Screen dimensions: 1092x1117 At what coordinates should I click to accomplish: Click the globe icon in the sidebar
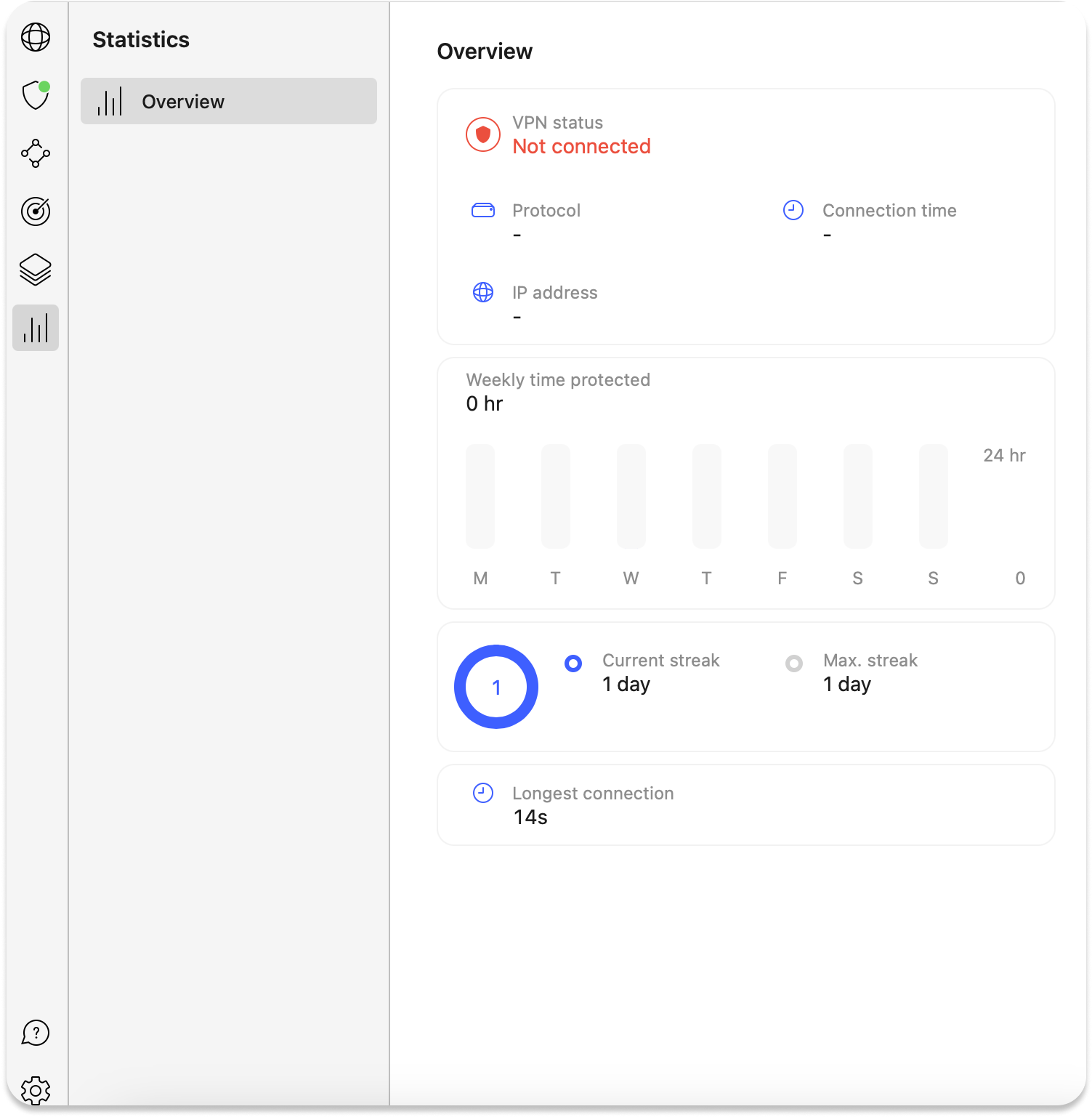point(36,37)
